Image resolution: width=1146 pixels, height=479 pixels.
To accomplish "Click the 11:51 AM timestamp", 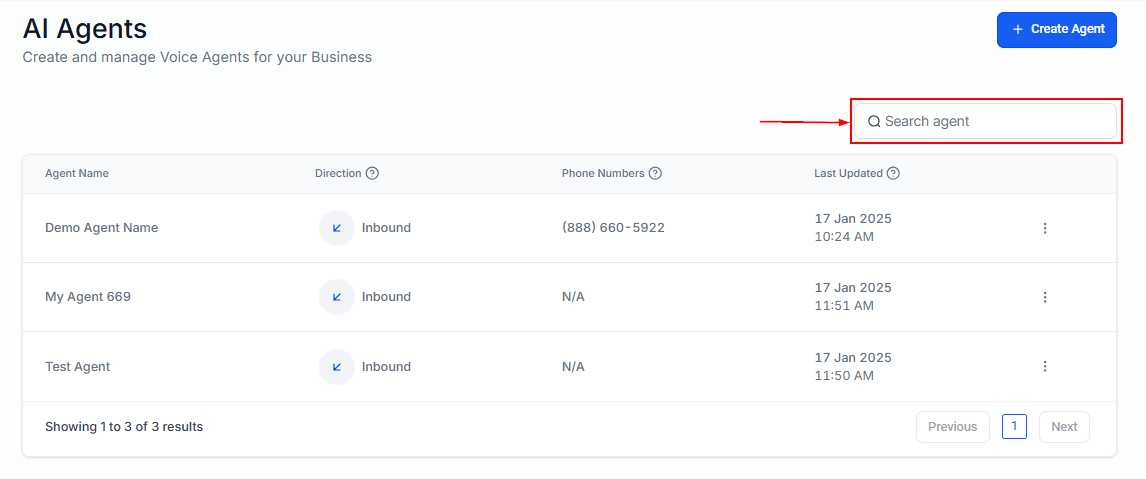I will (844, 306).
